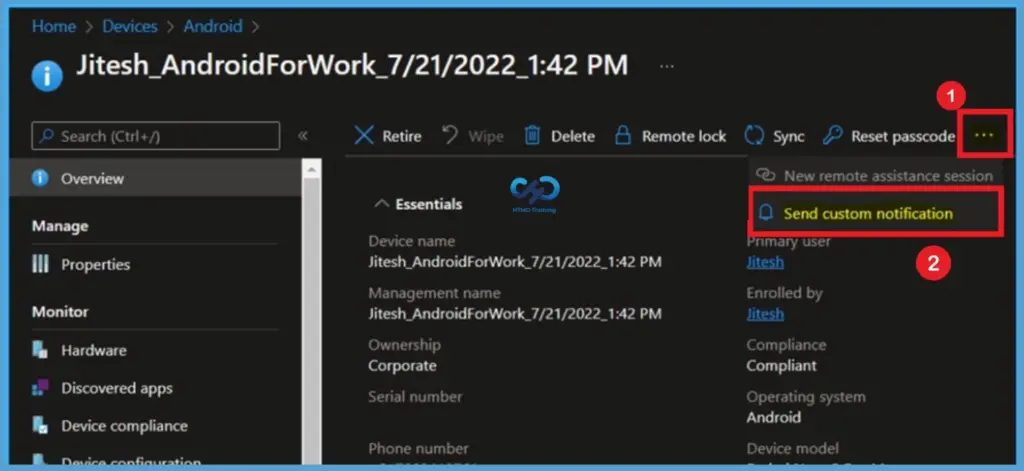This screenshot has width=1024, height=471.
Task: Click the search magnifier icon
Action: pos(46,136)
